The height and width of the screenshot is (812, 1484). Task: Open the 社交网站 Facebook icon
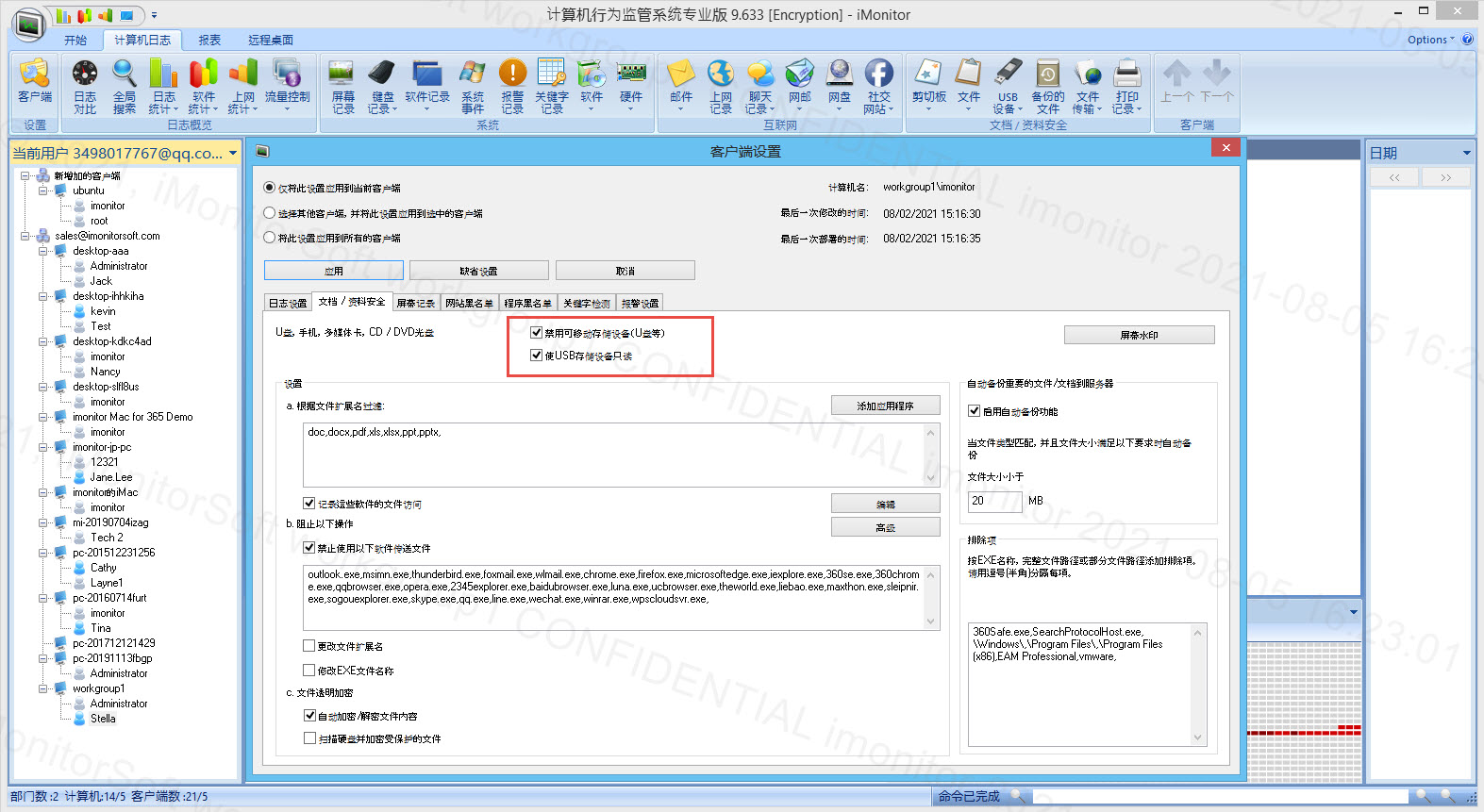[x=879, y=85]
